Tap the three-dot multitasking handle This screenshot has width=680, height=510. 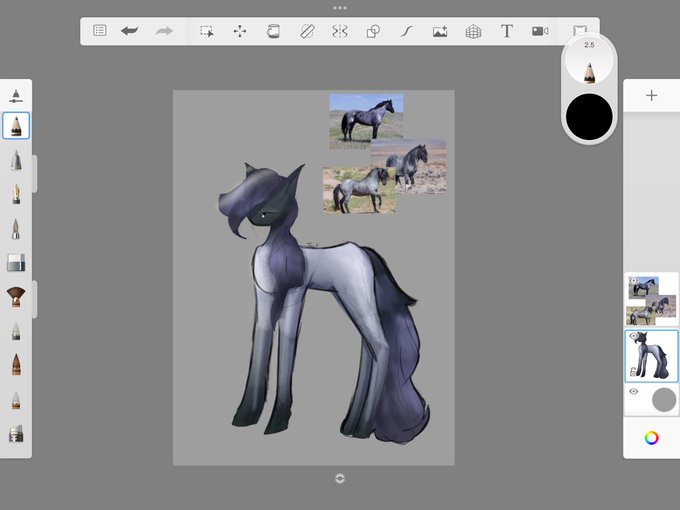(x=340, y=8)
